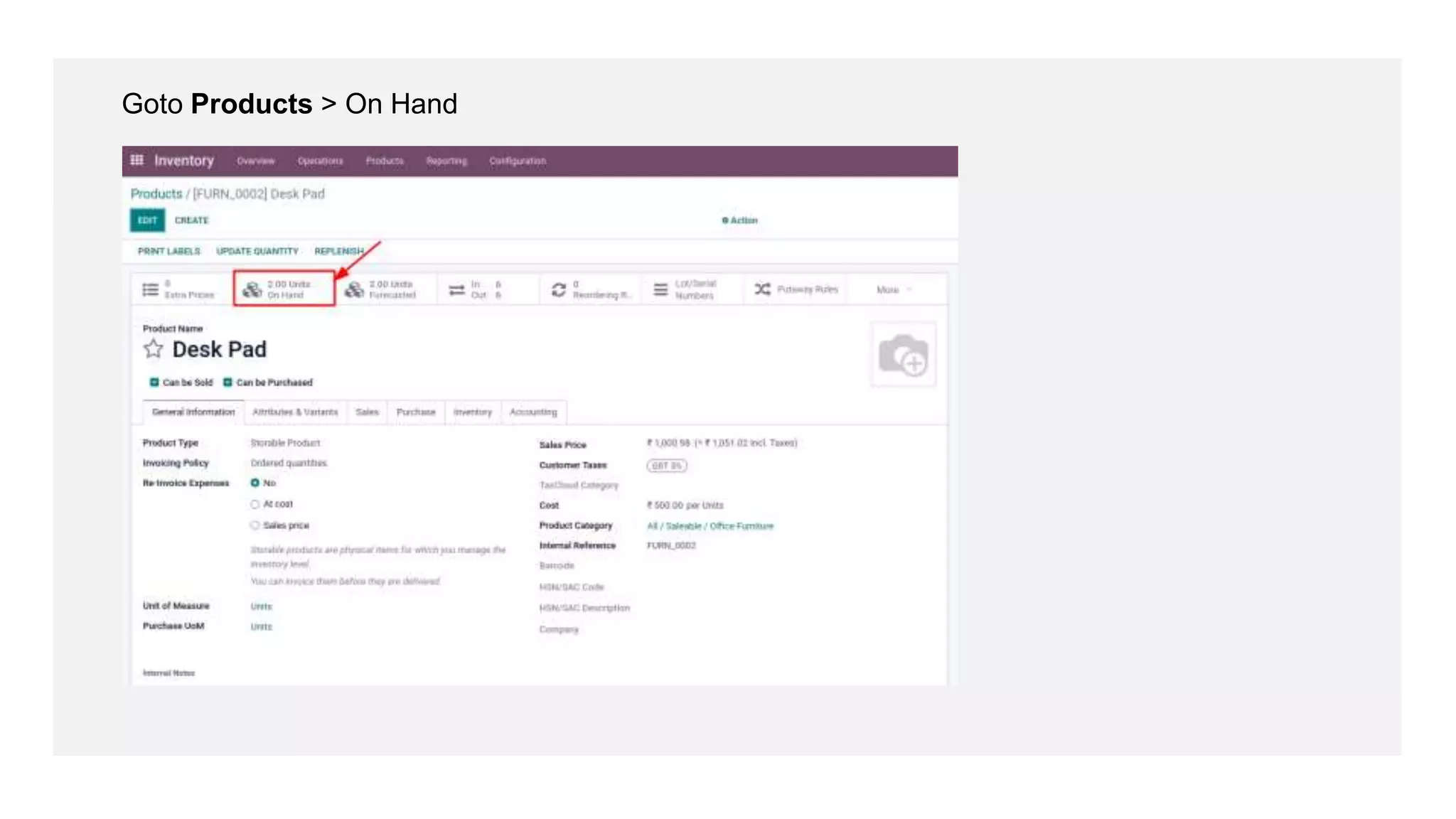This screenshot has height=819, width=1456.
Task: Mark Desk Pad as favorite star
Action: (x=154, y=349)
